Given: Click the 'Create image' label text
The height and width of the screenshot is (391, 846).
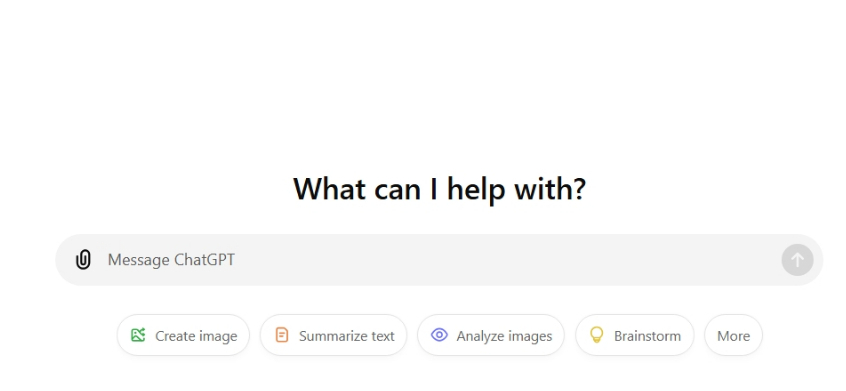Looking at the screenshot, I should point(196,336).
